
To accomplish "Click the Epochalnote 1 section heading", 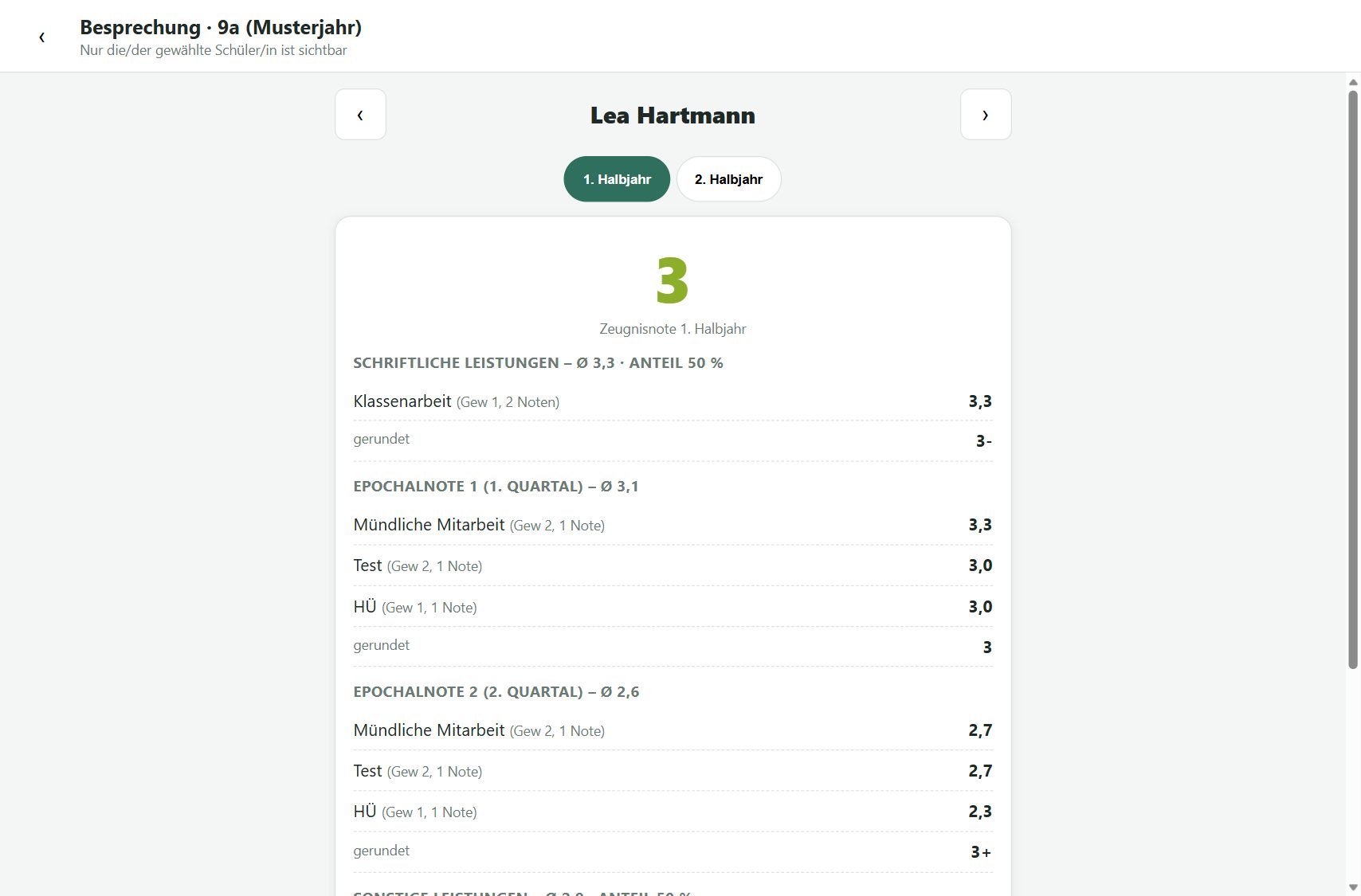I will coord(496,487).
